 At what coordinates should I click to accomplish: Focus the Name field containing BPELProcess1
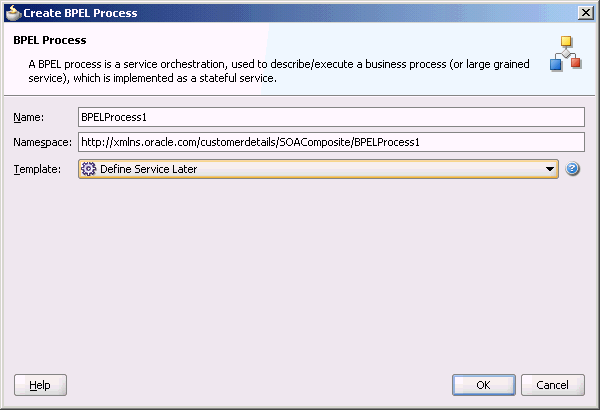tap(331, 117)
